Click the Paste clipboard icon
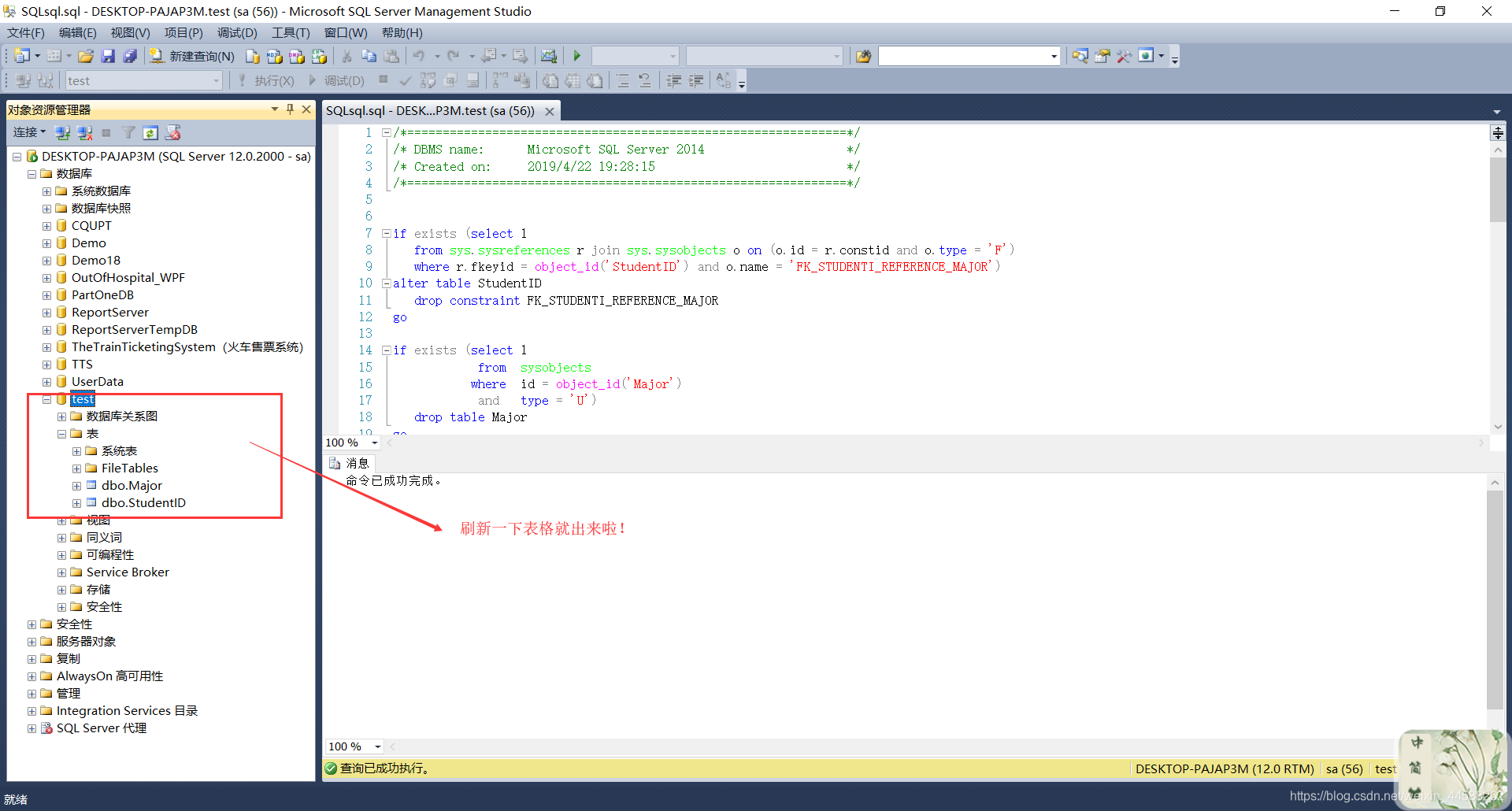This screenshot has height=811, width=1512. tap(391, 56)
